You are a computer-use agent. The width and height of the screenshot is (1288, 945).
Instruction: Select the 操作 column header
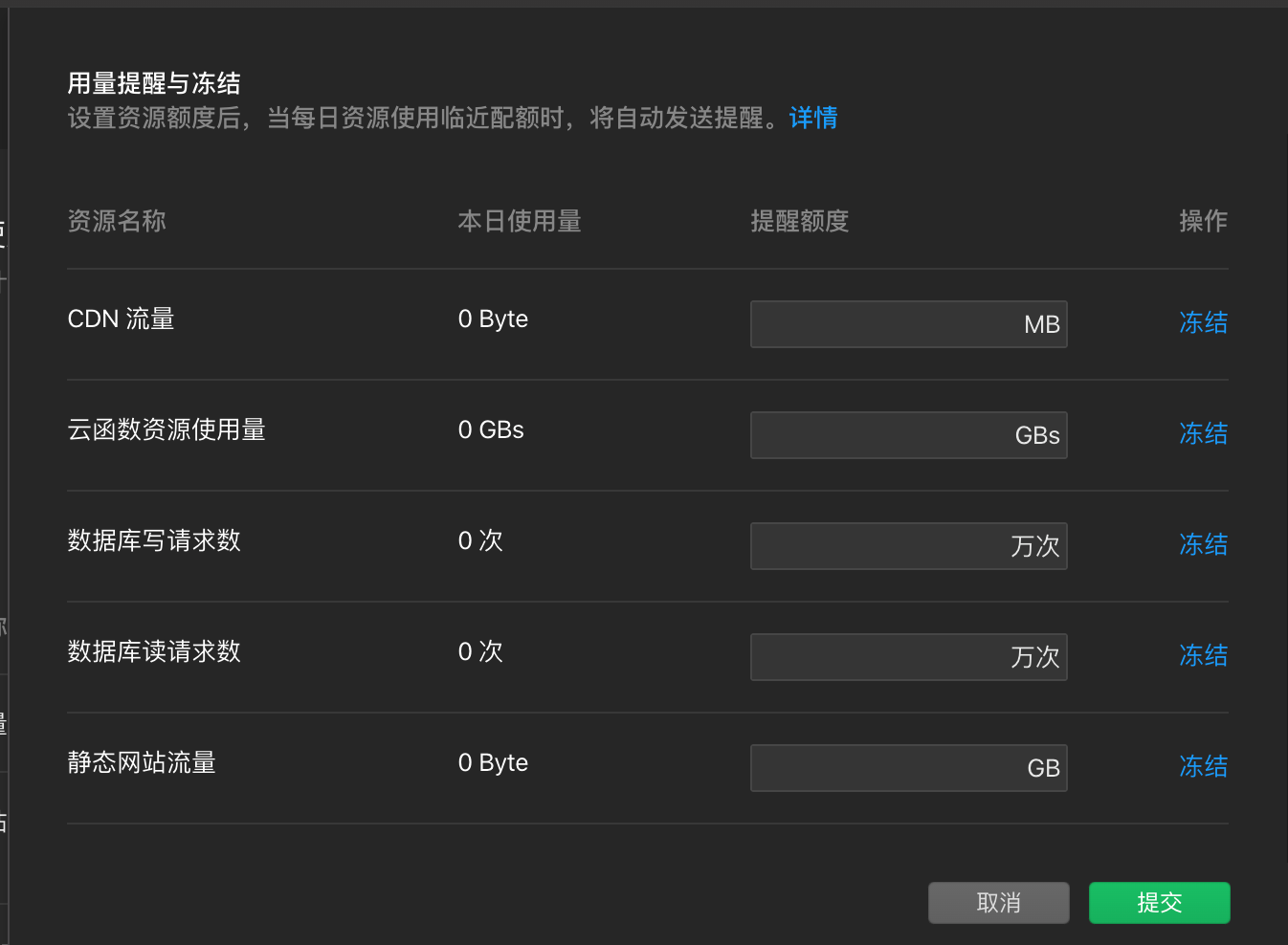pyautogui.click(x=1203, y=221)
